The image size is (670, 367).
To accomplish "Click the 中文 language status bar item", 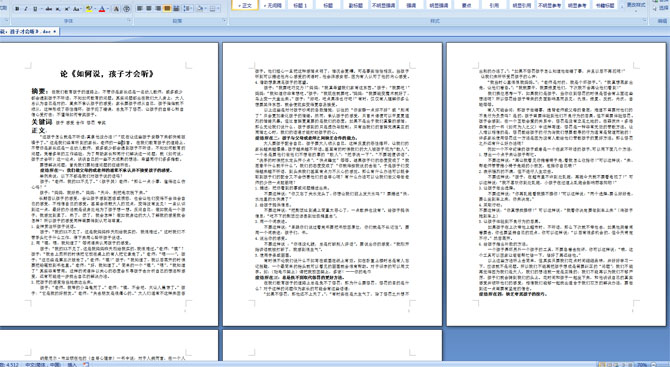I will click(x=42, y=364).
